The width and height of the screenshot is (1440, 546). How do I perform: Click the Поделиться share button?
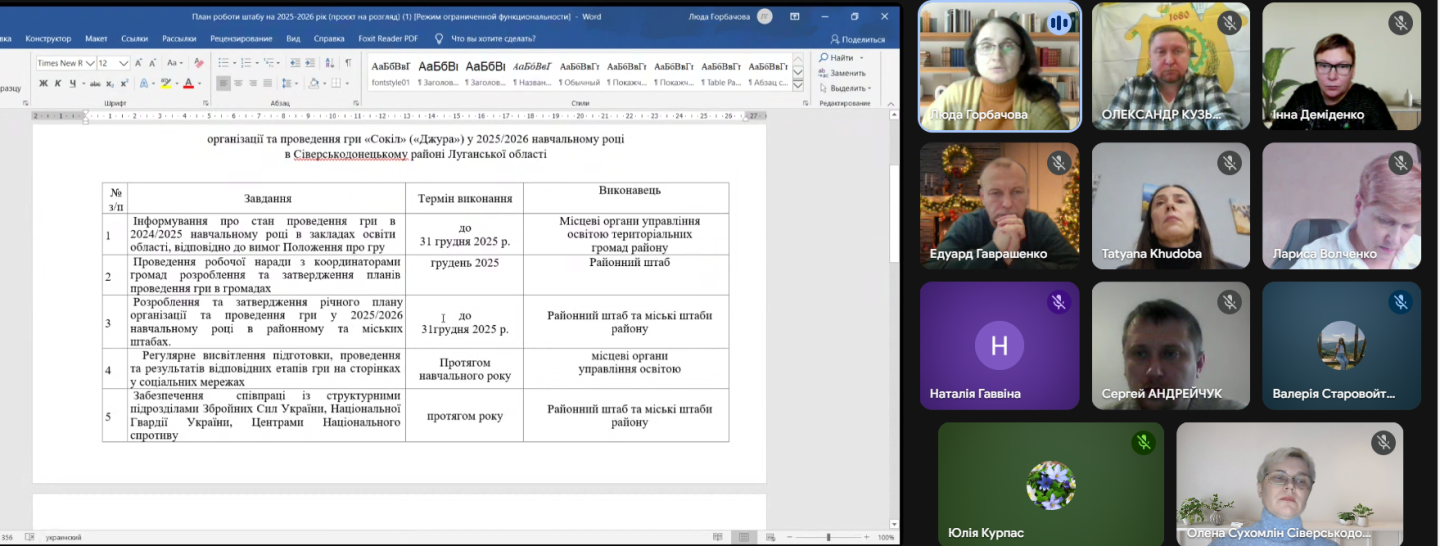click(x=858, y=39)
